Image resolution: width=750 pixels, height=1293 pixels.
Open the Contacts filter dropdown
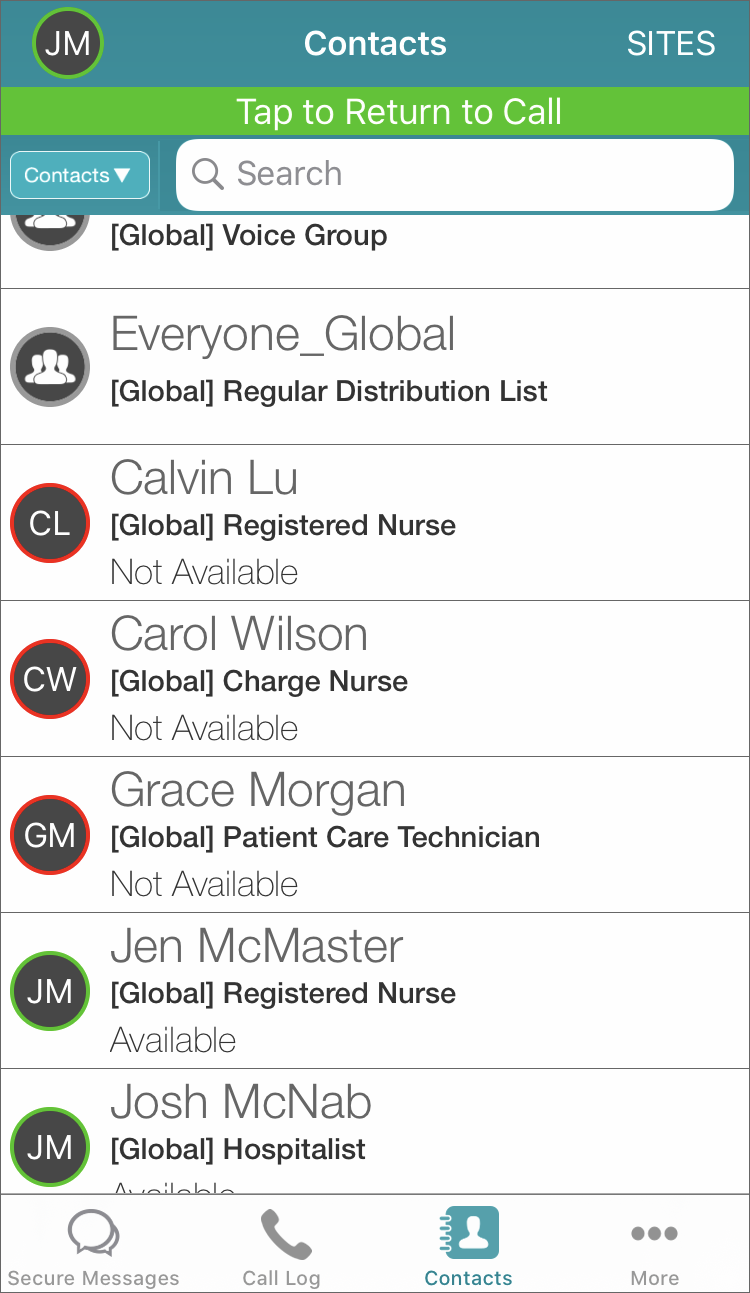tap(79, 174)
